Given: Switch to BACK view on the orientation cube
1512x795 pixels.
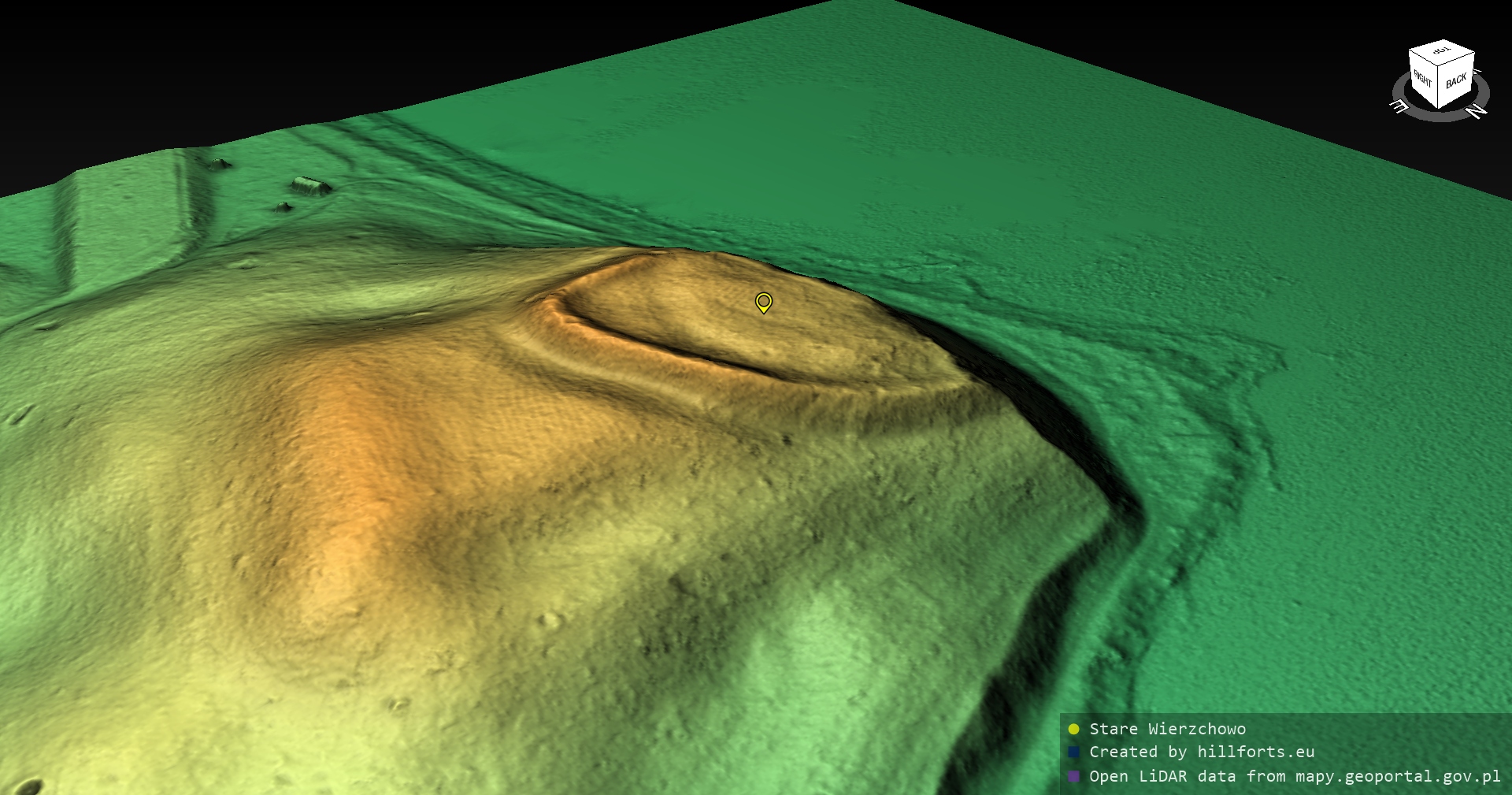Looking at the screenshot, I should [x=1456, y=81].
